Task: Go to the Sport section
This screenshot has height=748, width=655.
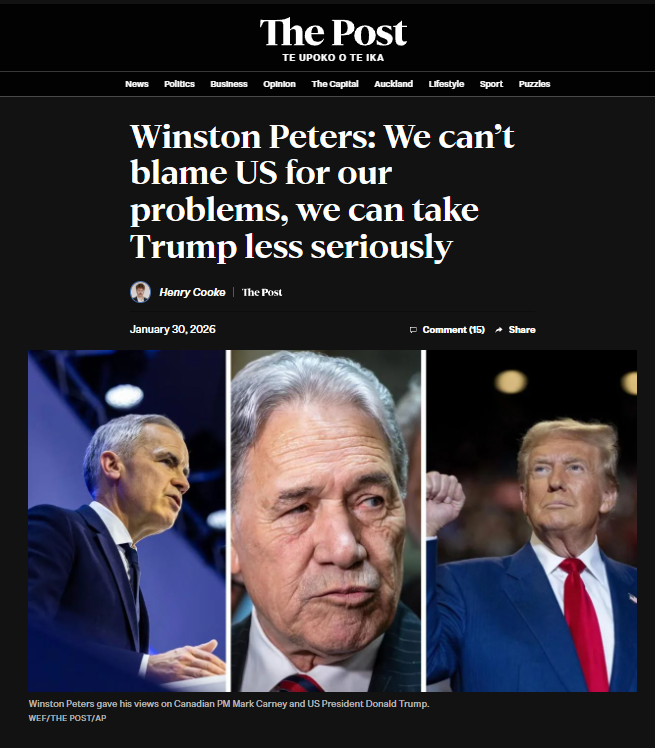Action: point(491,84)
